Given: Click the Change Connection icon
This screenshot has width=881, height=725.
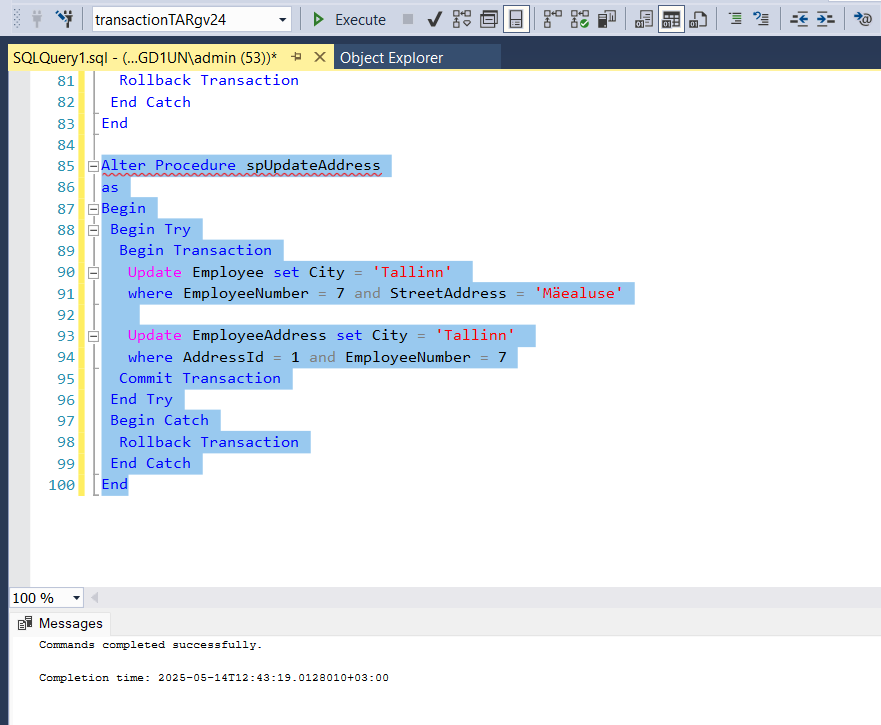Looking at the screenshot, I should pos(65,20).
